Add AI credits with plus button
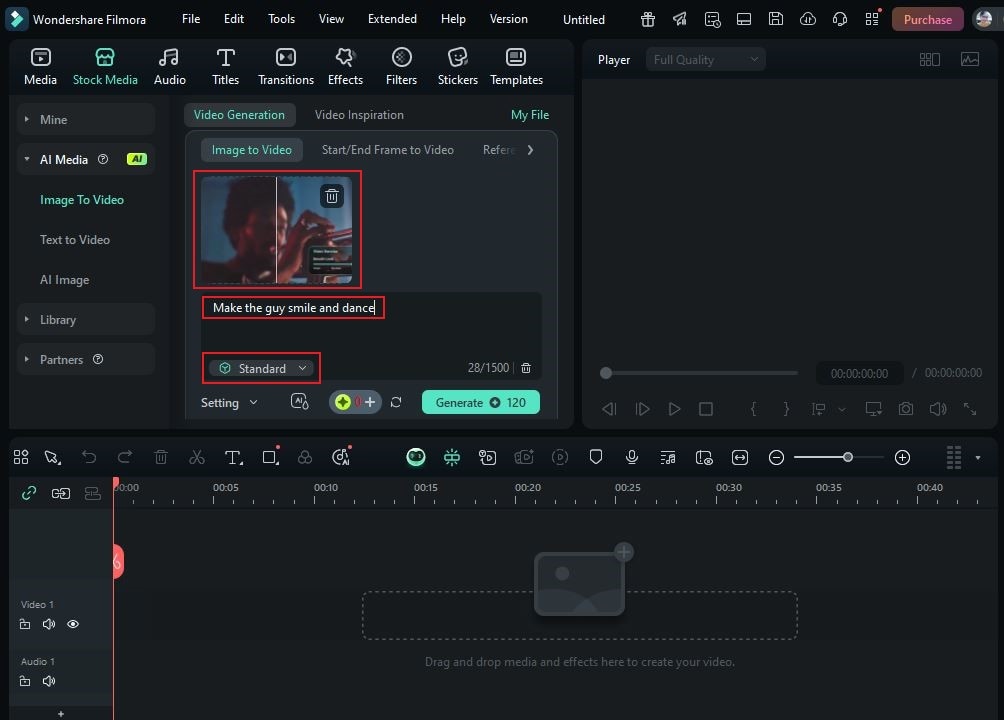 pyautogui.click(x=370, y=402)
